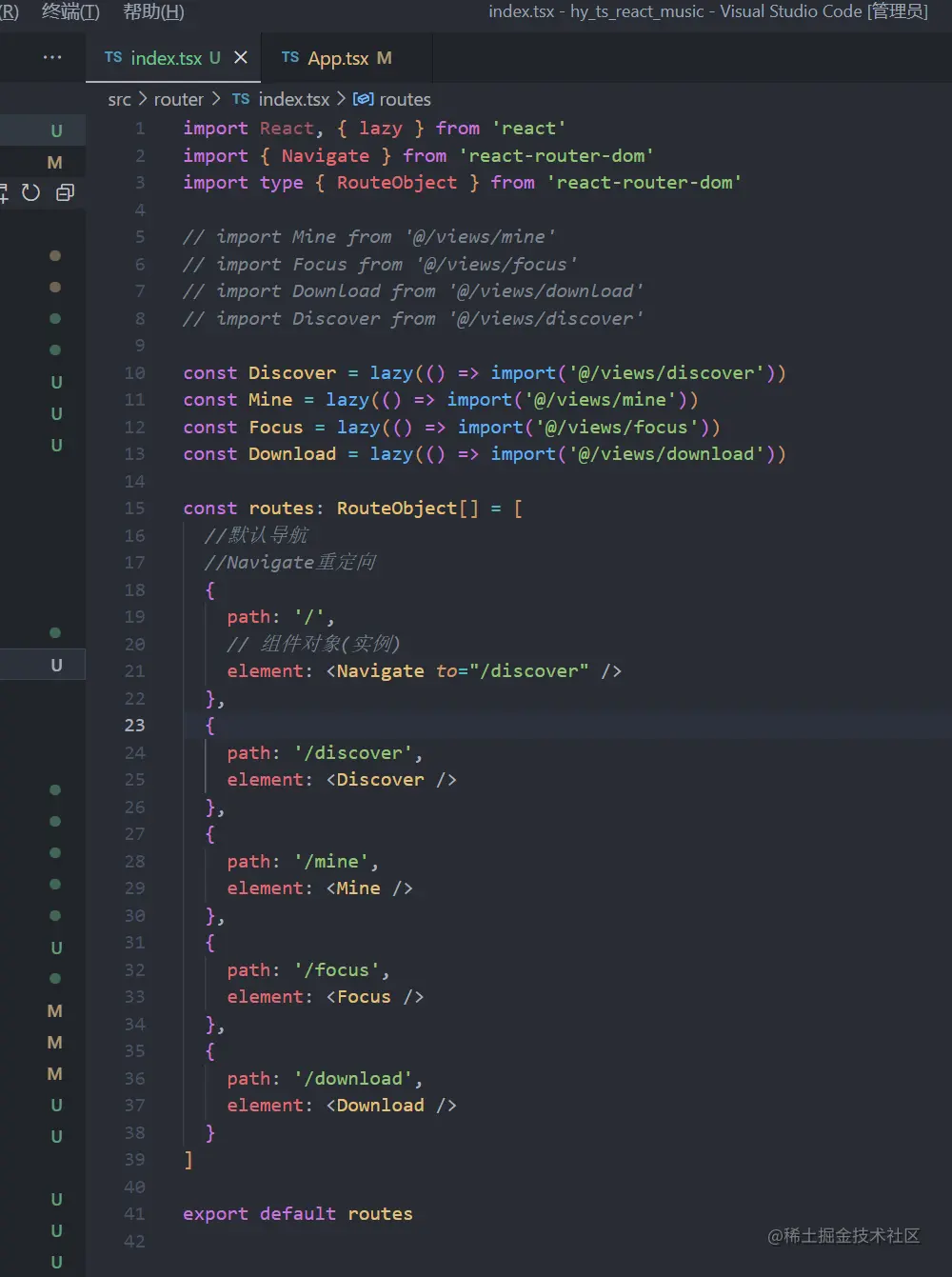Image resolution: width=952 pixels, height=1277 pixels.
Task: Click '<Focus />' element on line 33
Action: [375, 997]
